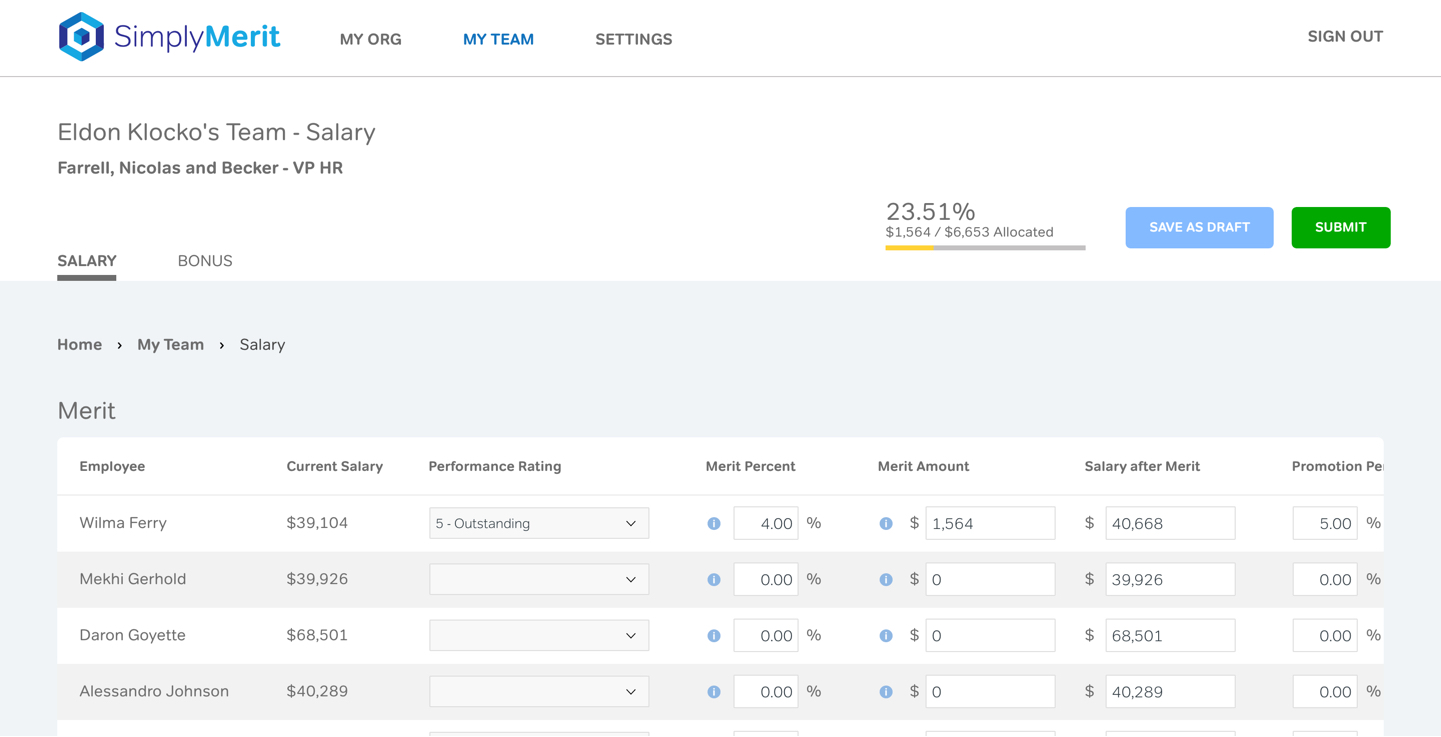Click Alessandro Johnson's Promotion Percent field
The width and height of the screenshot is (1441, 737).
[1325, 691]
